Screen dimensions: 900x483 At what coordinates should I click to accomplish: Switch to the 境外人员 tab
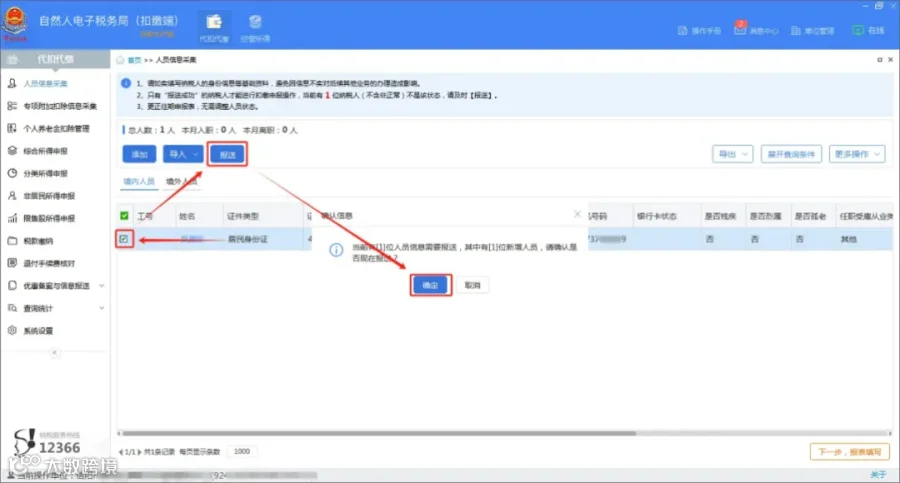[181, 181]
